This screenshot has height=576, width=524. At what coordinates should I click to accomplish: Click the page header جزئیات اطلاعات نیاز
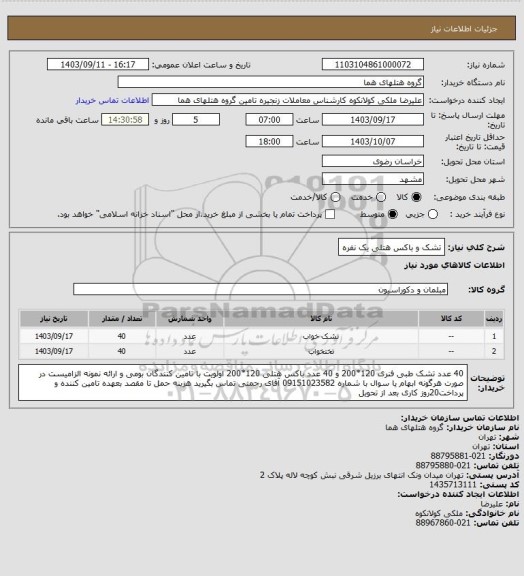pos(464,29)
